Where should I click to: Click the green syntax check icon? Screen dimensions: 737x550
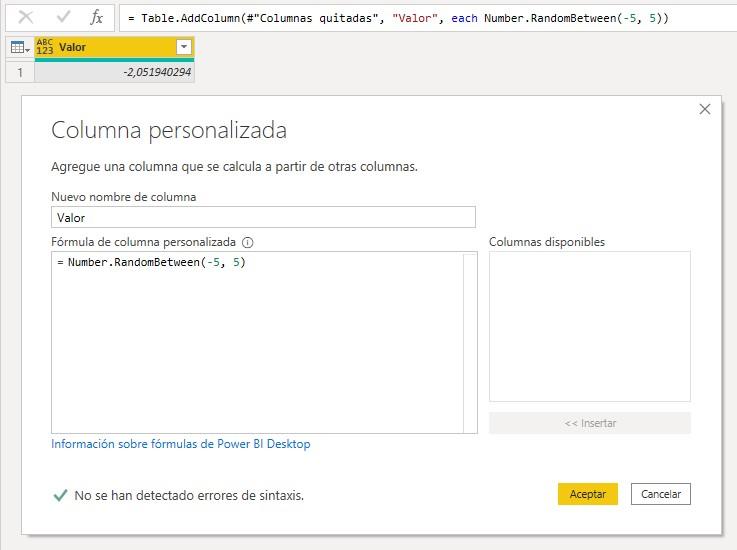click(x=60, y=495)
